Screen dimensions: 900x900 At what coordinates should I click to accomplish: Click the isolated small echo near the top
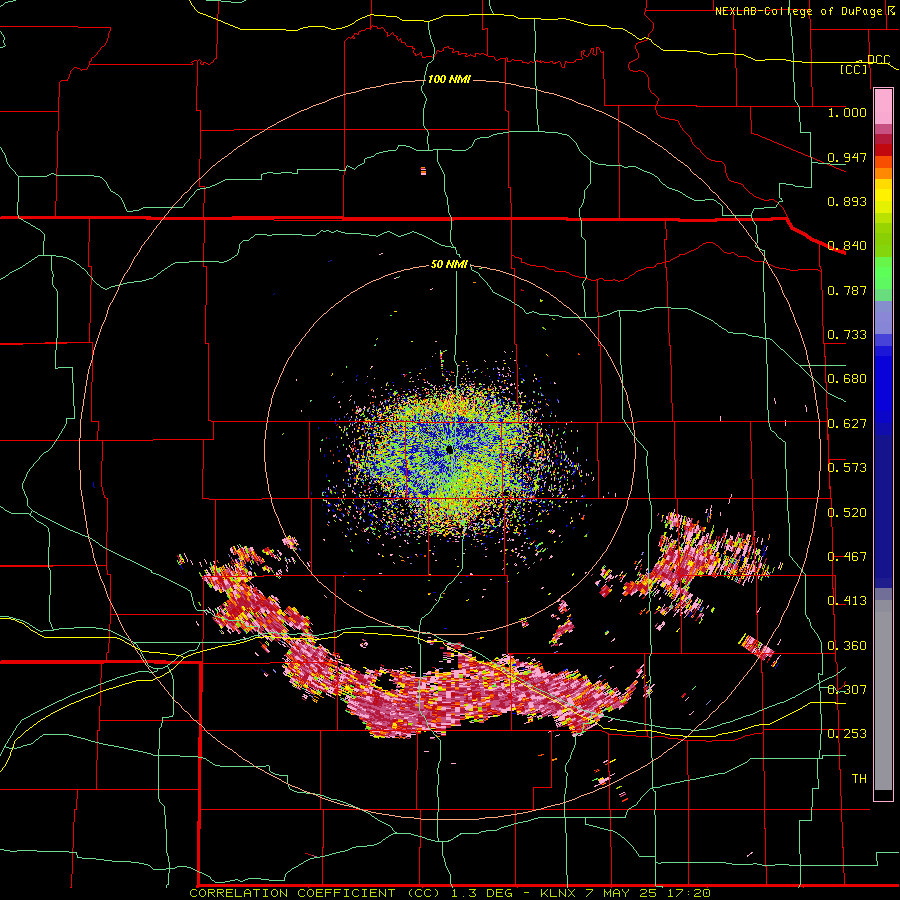[x=424, y=170]
